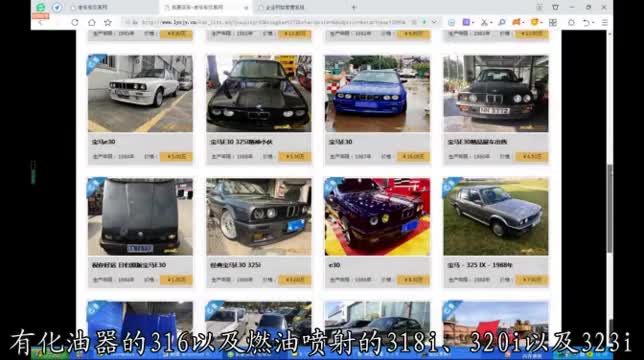Click the light blue icon right of address bar

451,23
